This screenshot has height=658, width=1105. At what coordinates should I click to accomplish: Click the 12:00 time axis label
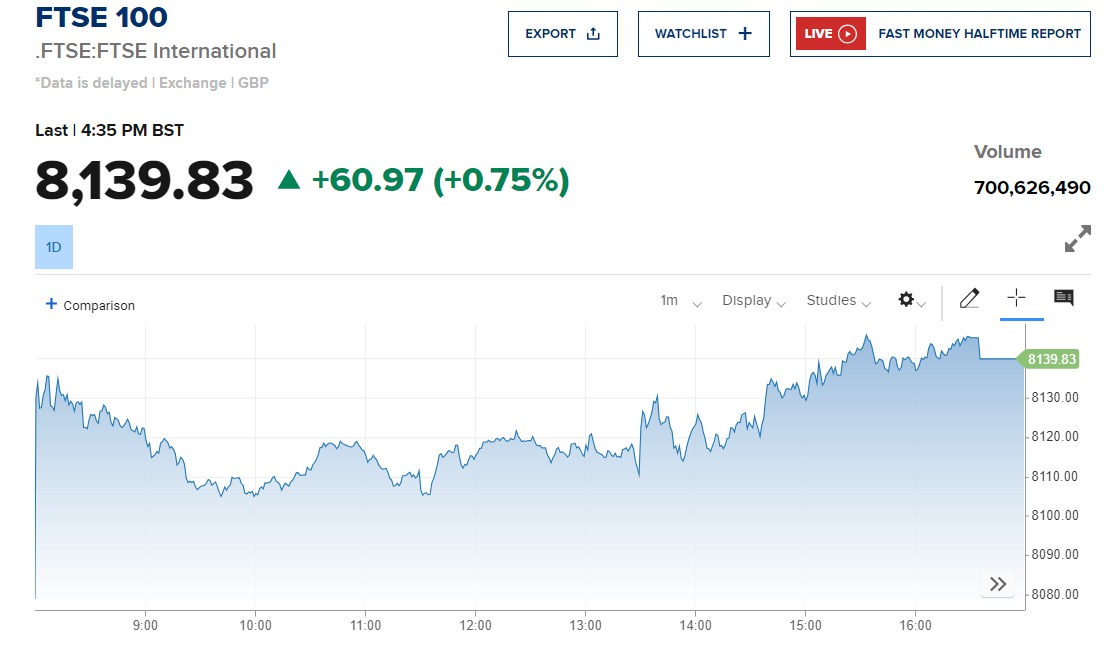tap(476, 626)
